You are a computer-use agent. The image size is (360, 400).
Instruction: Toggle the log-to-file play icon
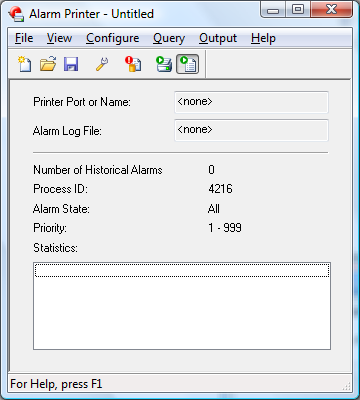click(x=187, y=64)
